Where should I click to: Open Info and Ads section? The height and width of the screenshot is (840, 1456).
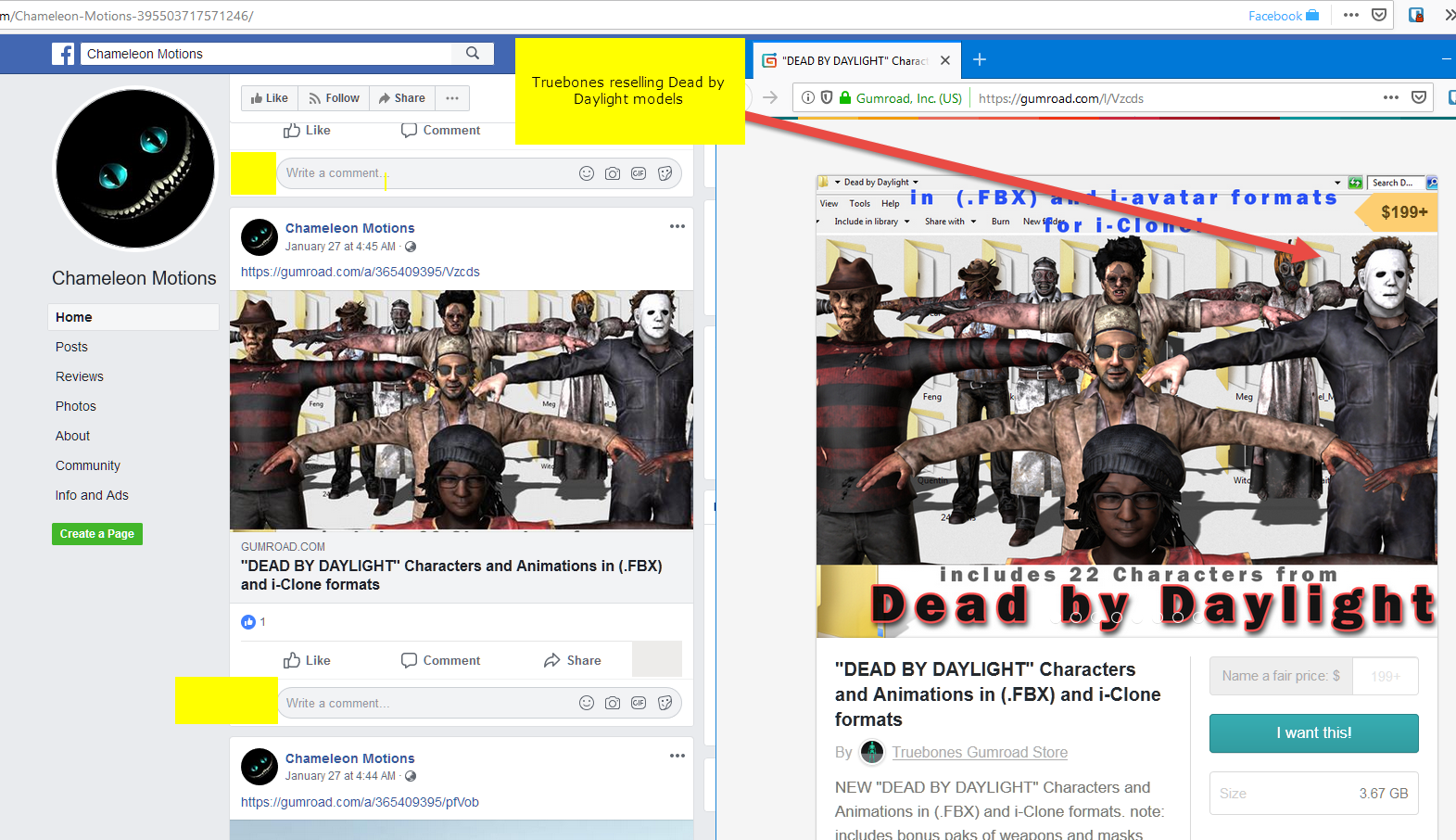[x=92, y=495]
